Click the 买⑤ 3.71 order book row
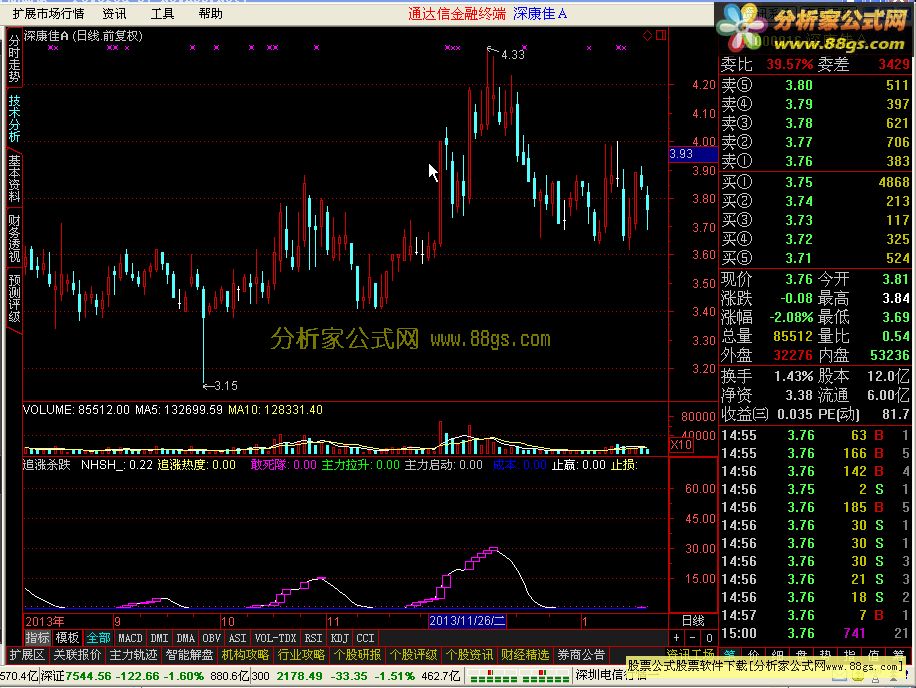916x688 pixels. (815, 258)
